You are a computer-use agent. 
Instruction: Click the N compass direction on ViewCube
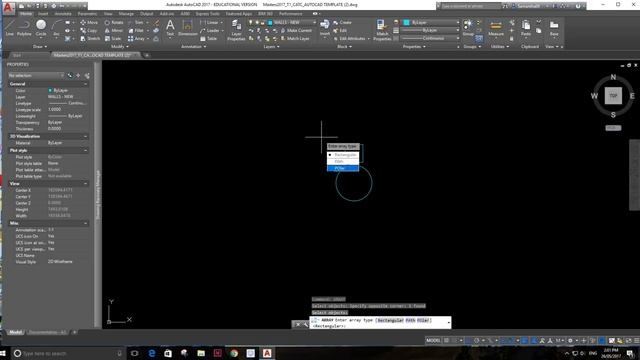point(613,77)
